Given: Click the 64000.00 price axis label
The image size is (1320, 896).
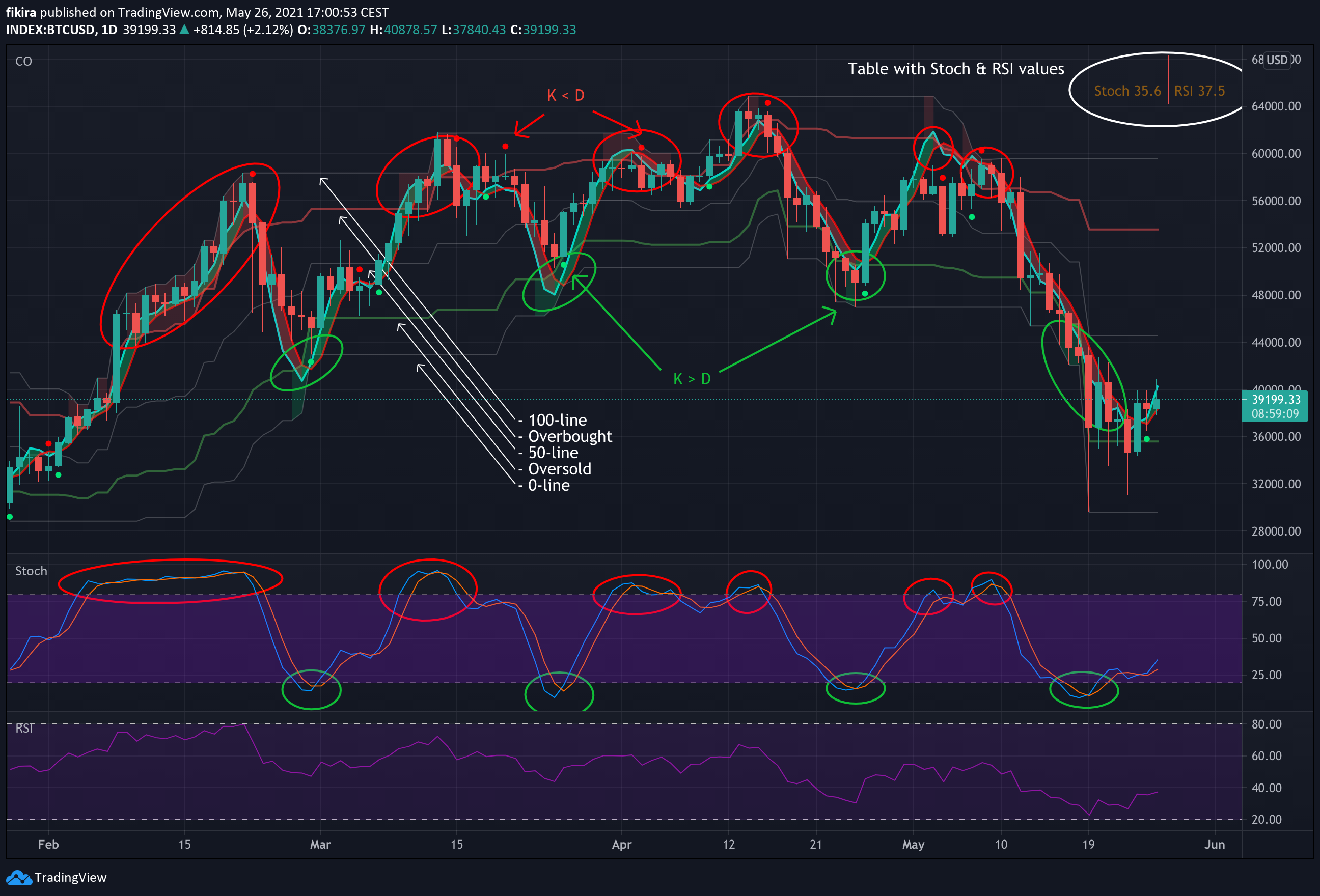Looking at the screenshot, I should (x=1276, y=107).
